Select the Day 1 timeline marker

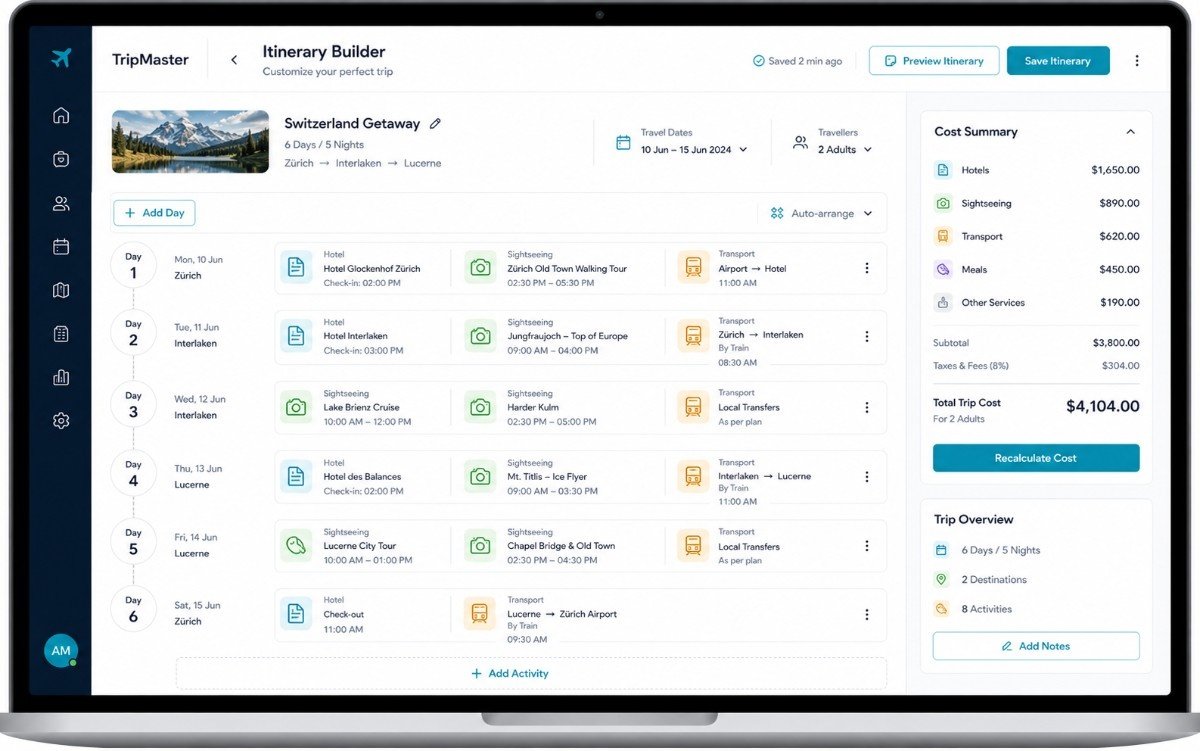pyautogui.click(x=133, y=266)
